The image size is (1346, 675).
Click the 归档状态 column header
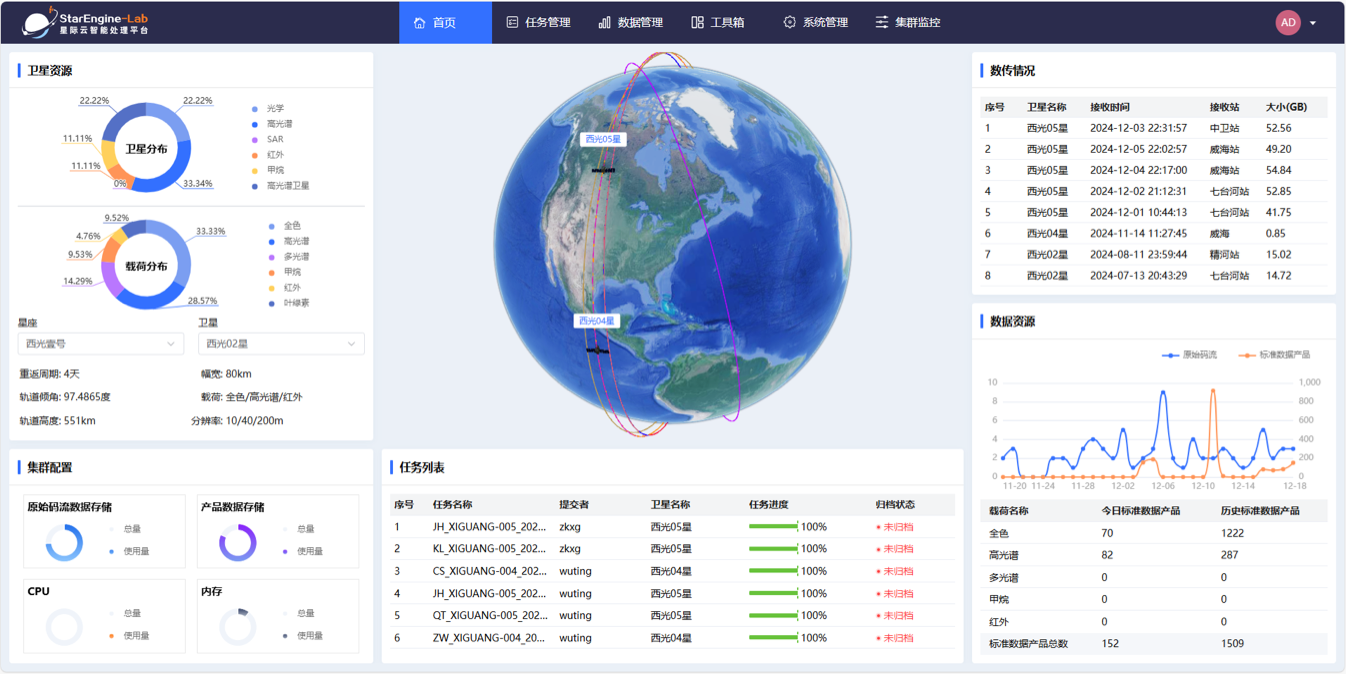pos(895,504)
